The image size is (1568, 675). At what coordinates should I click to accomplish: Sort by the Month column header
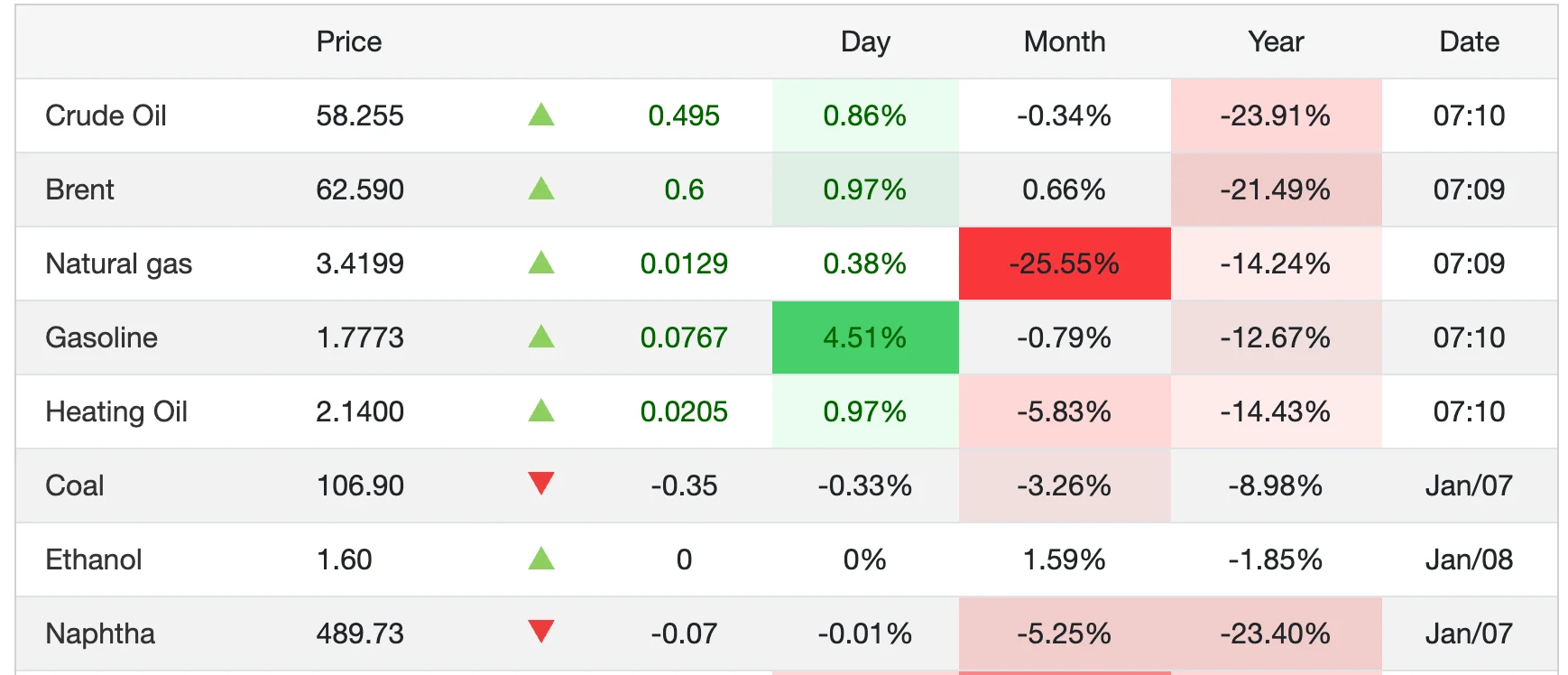pos(1064,42)
